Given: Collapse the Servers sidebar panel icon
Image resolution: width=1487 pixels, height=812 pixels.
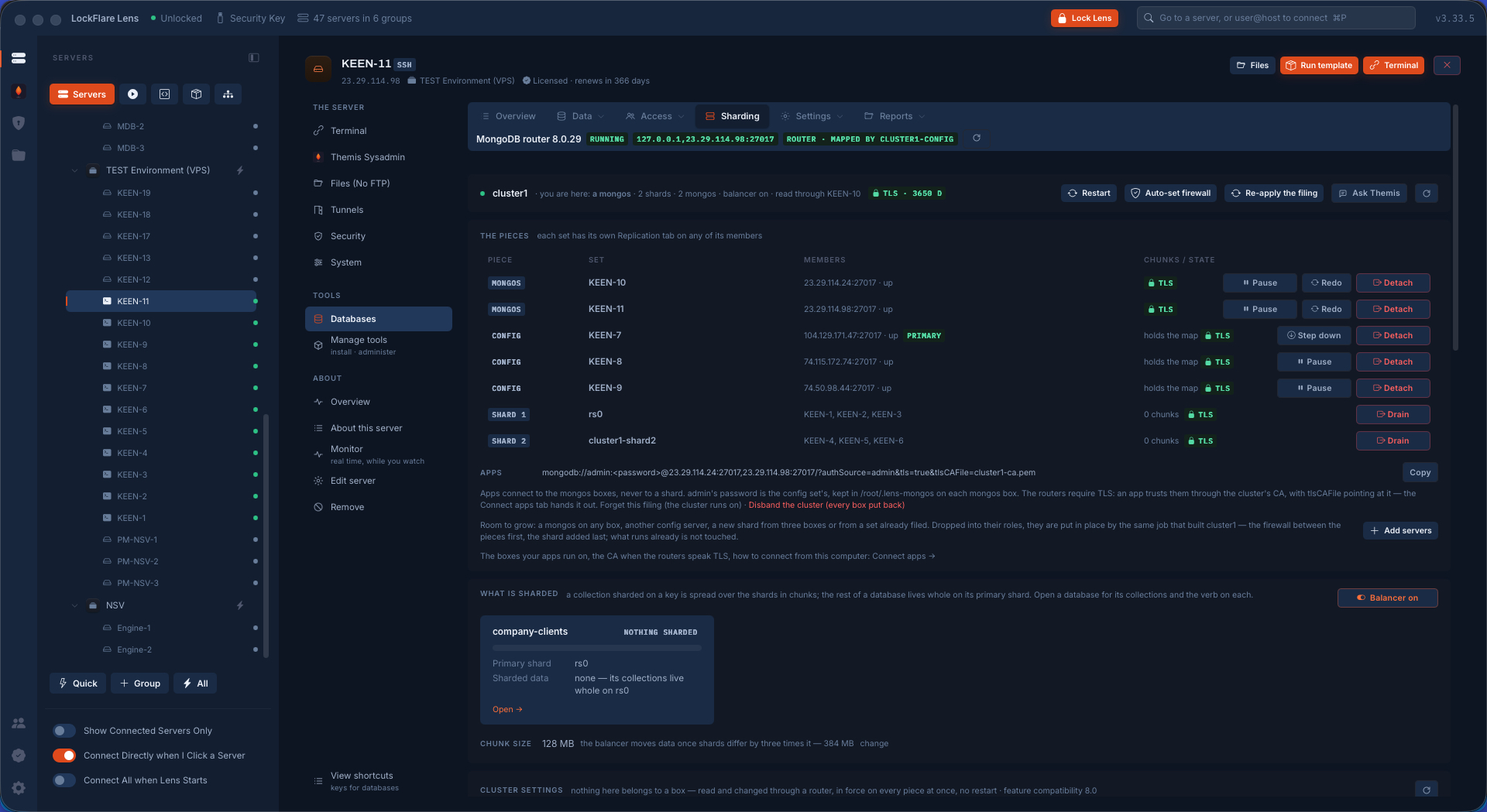Looking at the screenshot, I should tap(254, 58).
